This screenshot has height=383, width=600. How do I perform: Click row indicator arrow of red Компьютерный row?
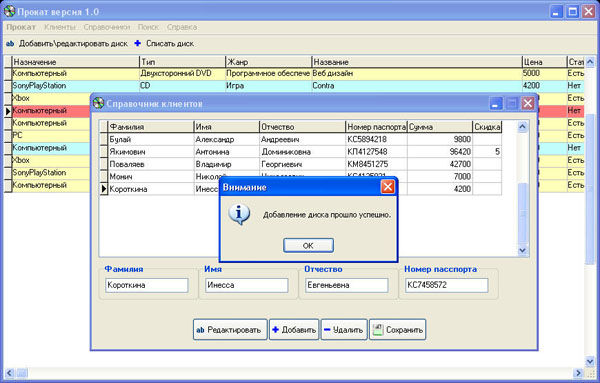pyautogui.click(x=8, y=111)
